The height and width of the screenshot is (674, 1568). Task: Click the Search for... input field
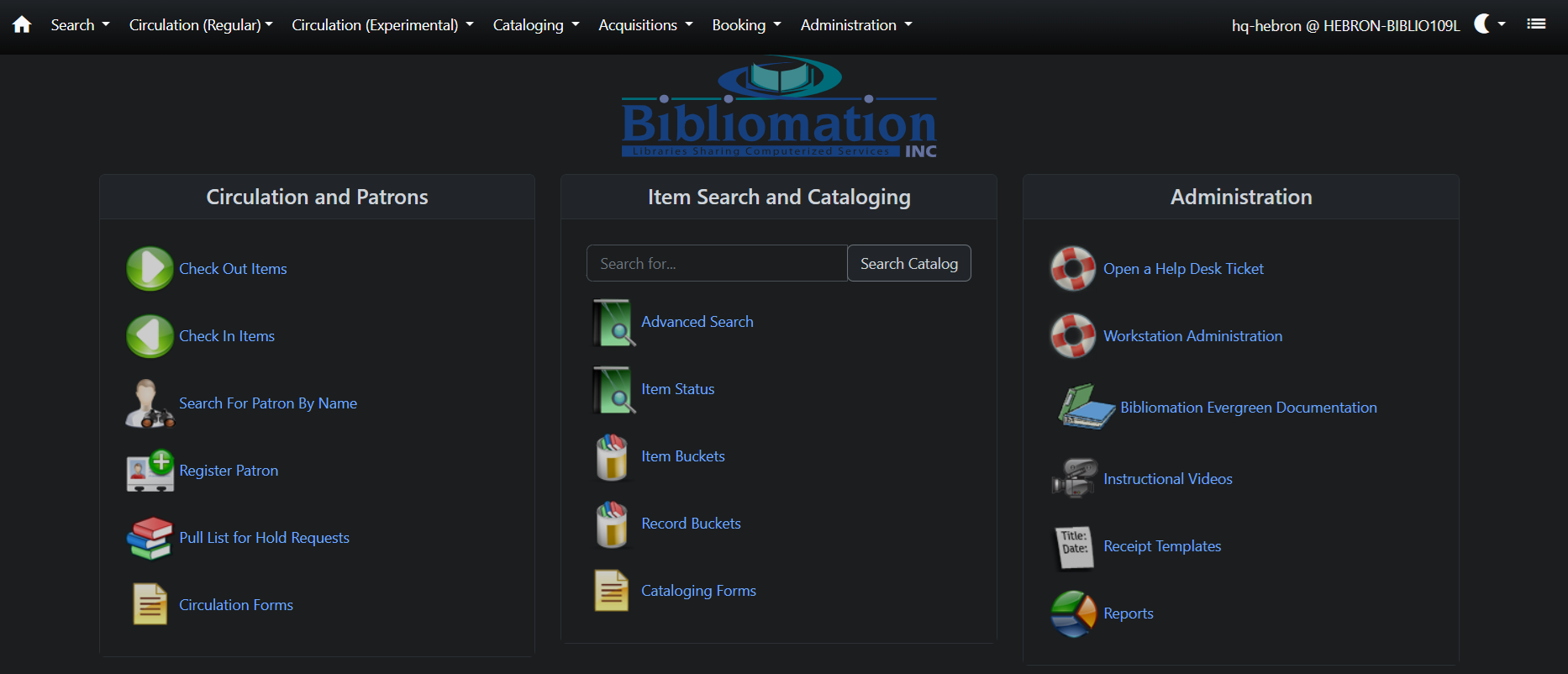(716, 264)
